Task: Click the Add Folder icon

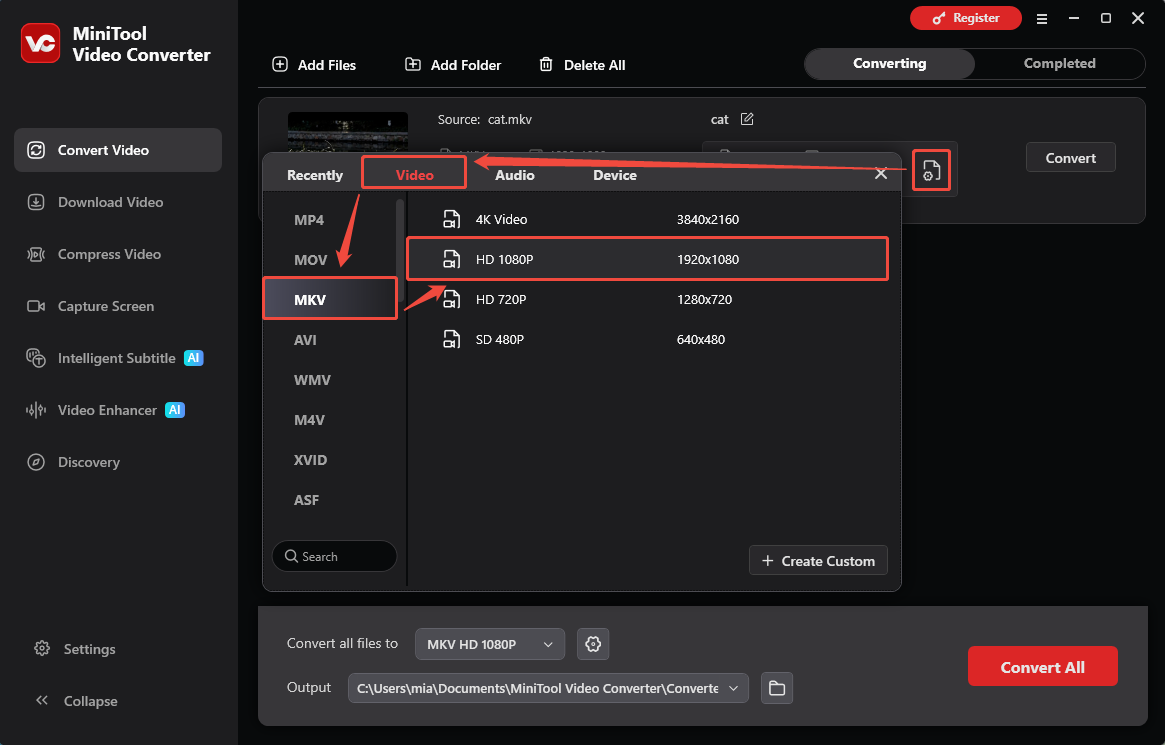Action: 413,65
